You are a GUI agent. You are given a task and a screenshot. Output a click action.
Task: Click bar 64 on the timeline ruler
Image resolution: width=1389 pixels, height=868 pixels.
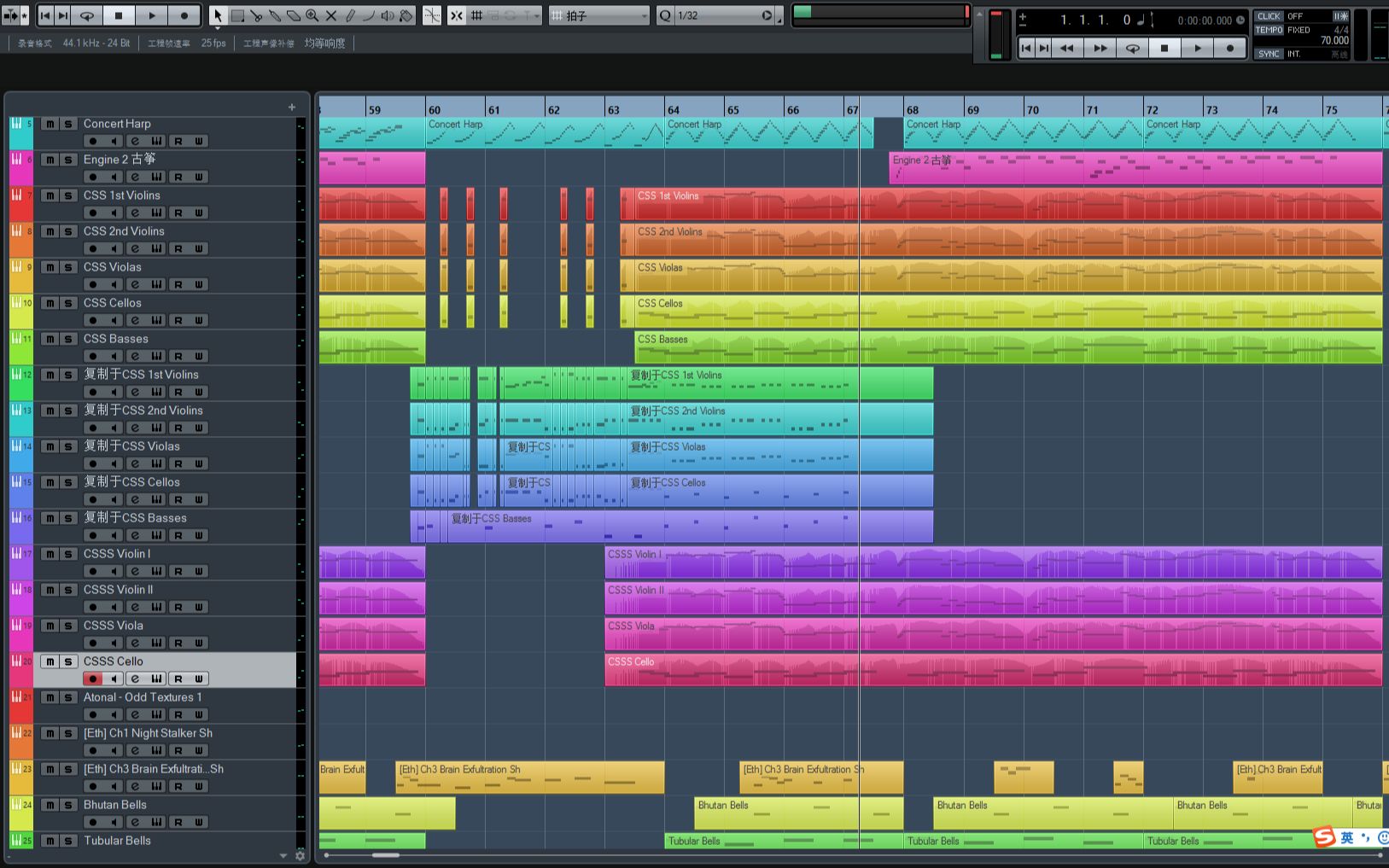(674, 109)
